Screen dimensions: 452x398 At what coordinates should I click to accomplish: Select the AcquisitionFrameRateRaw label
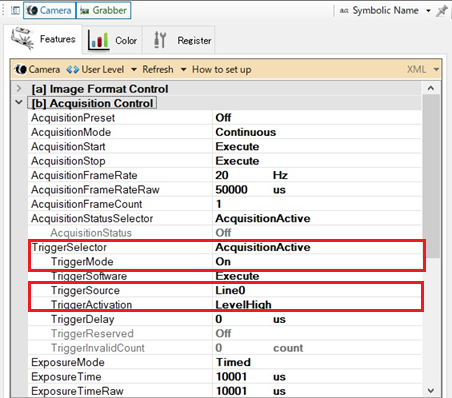point(95,189)
